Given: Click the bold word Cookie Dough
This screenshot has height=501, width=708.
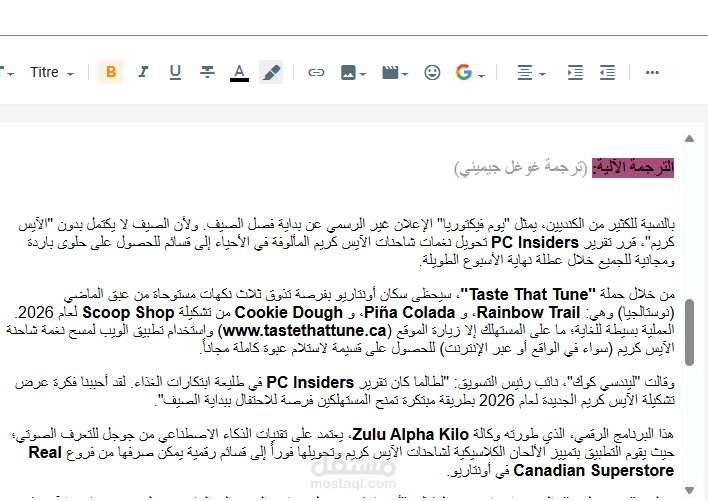Looking at the screenshot, I should coord(289,312).
